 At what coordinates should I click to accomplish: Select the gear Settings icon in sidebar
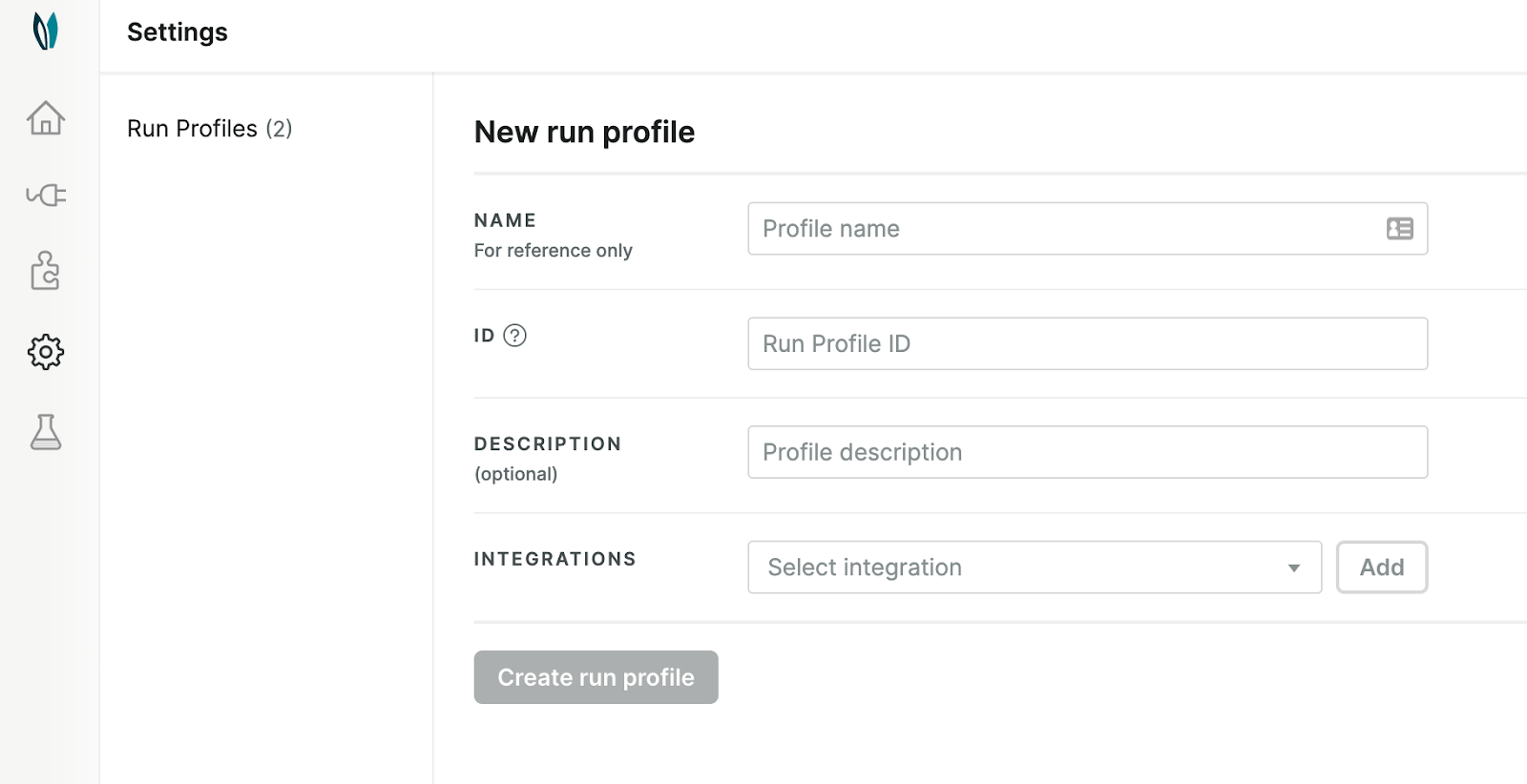(x=46, y=352)
